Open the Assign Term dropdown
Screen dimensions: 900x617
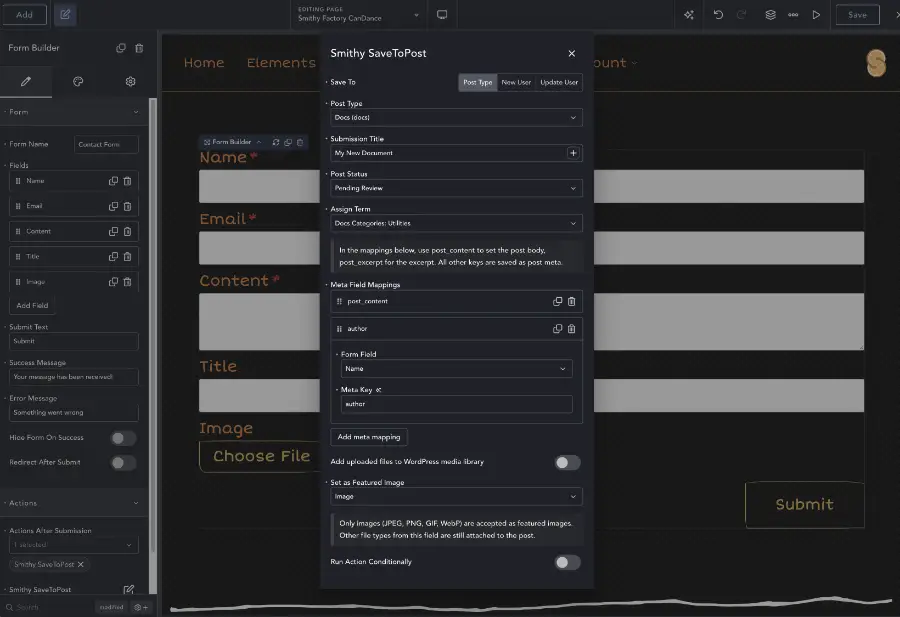point(456,223)
